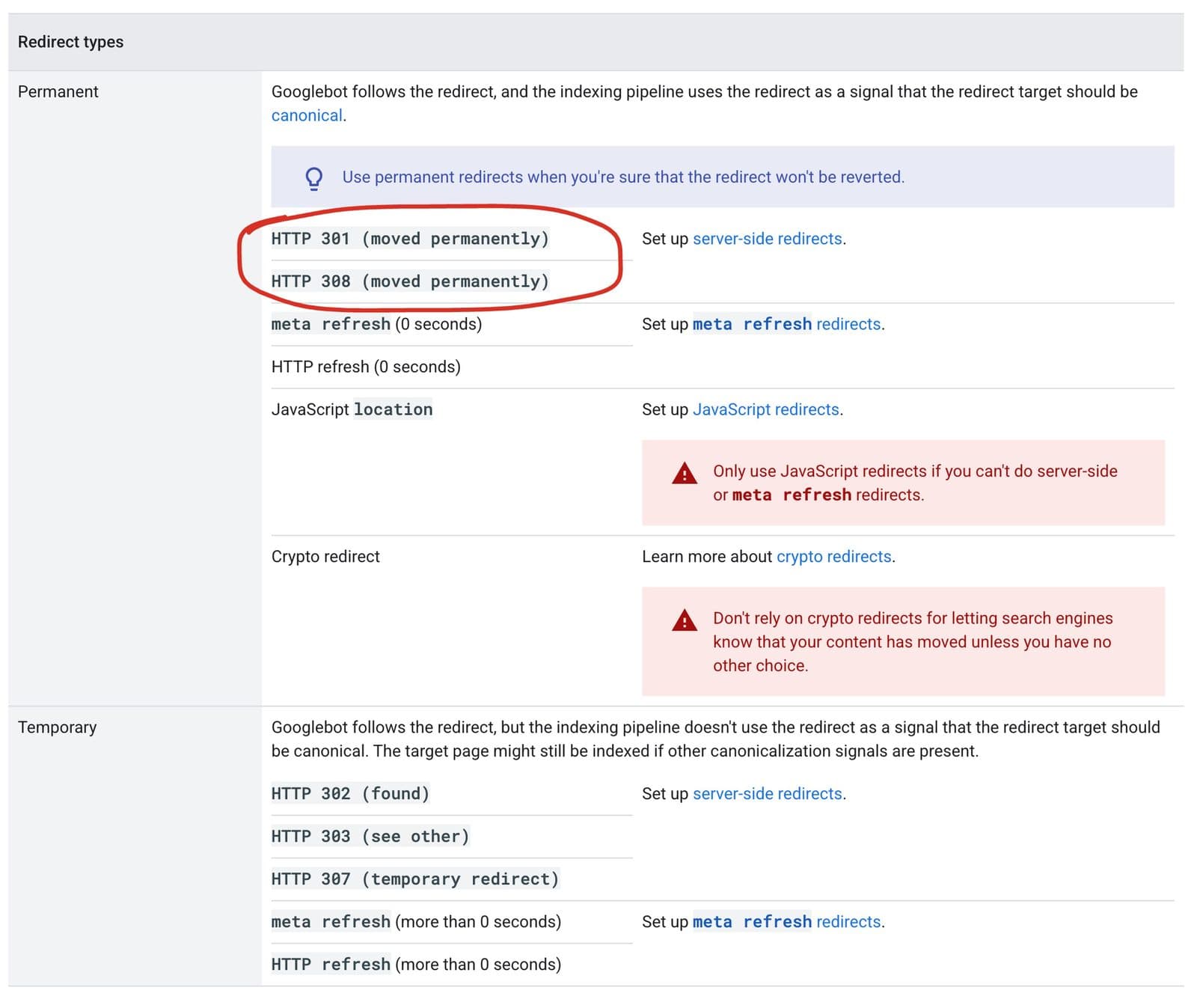
Task: Select 'HTTP 302 (found)' text
Action: click(350, 794)
